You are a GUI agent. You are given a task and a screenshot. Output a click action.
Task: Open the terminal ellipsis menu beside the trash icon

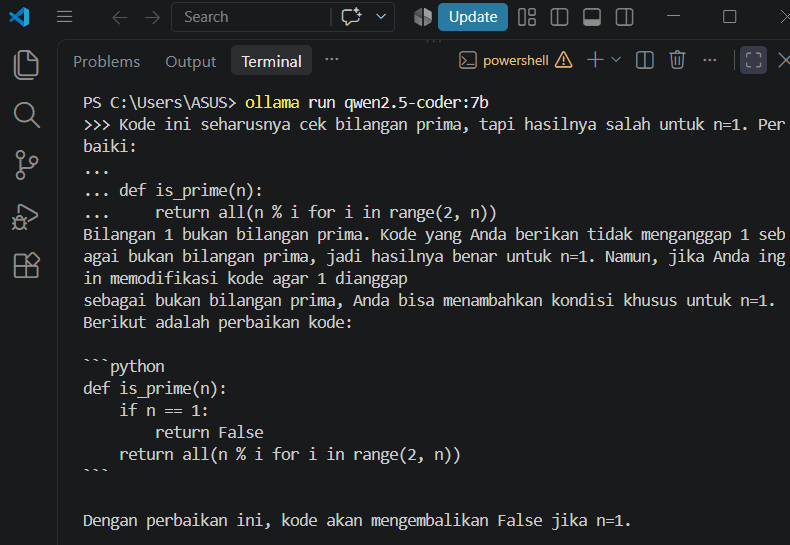pos(709,60)
